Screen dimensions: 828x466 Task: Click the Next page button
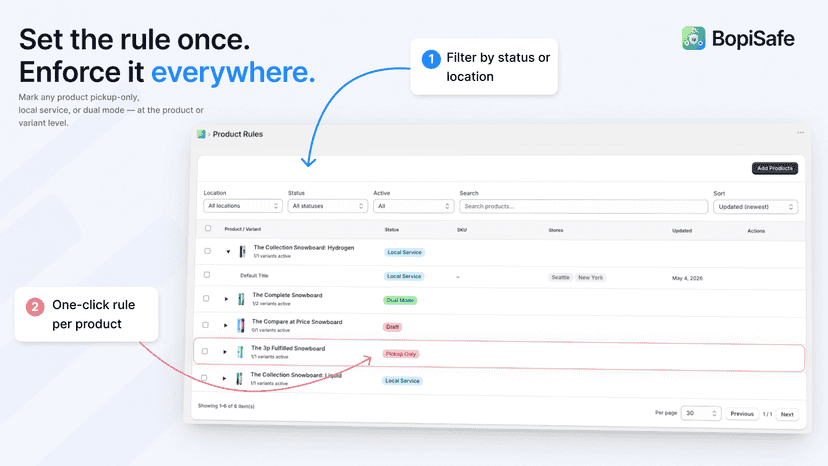(787, 414)
